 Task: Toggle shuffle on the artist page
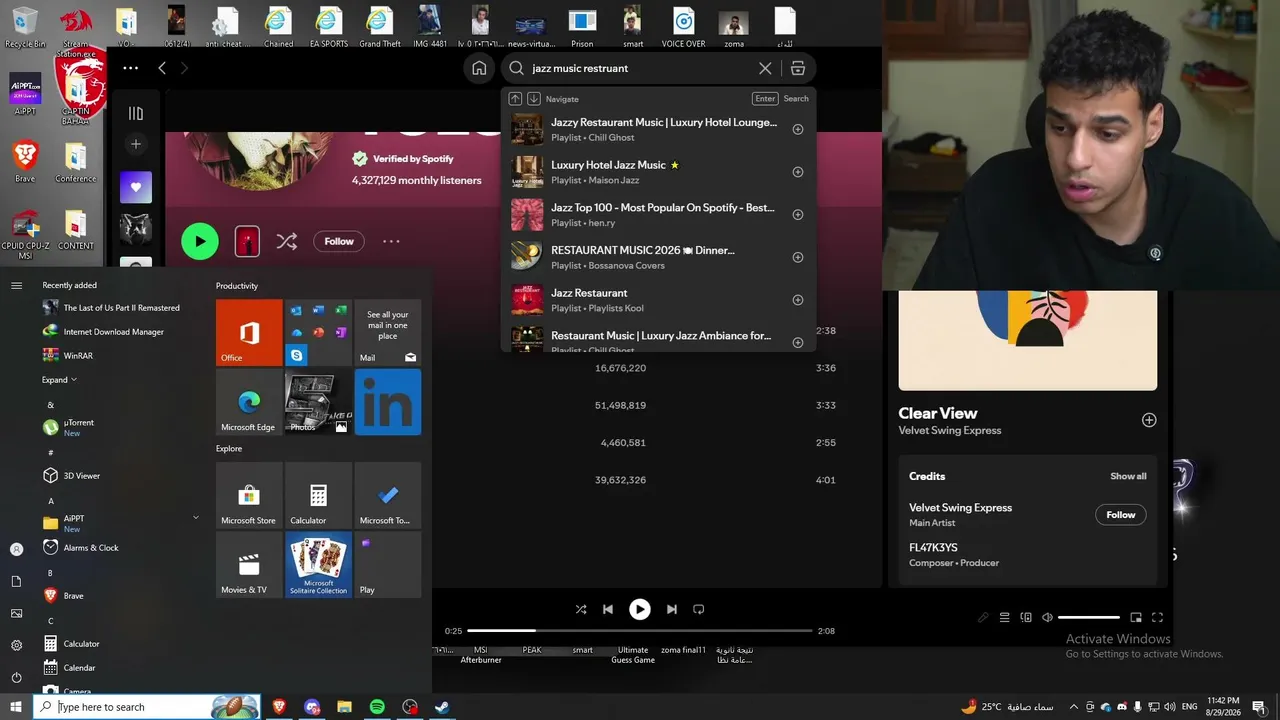[286, 241]
